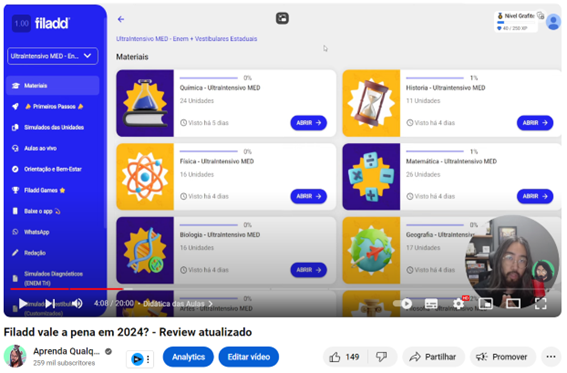567x373 pixels.
Task: Click the screenshot icon at top center
Action: (282, 18)
